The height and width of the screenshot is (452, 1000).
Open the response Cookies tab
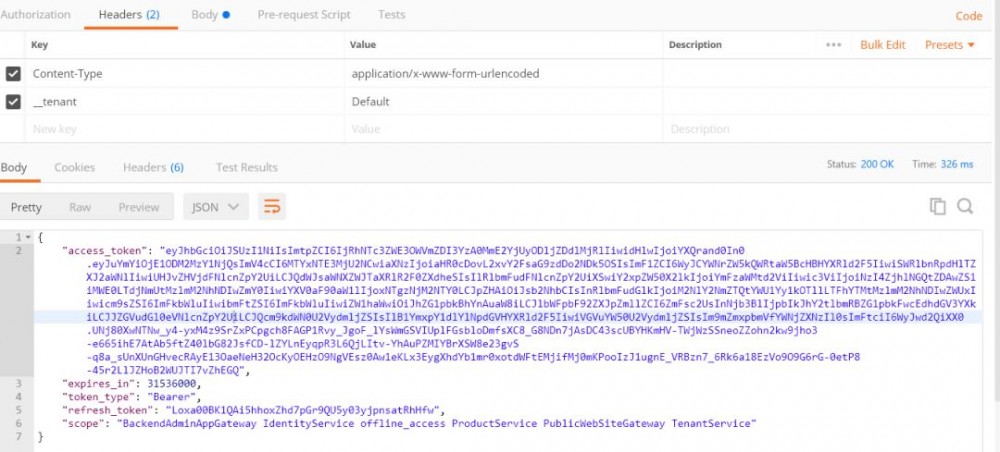[74, 167]
